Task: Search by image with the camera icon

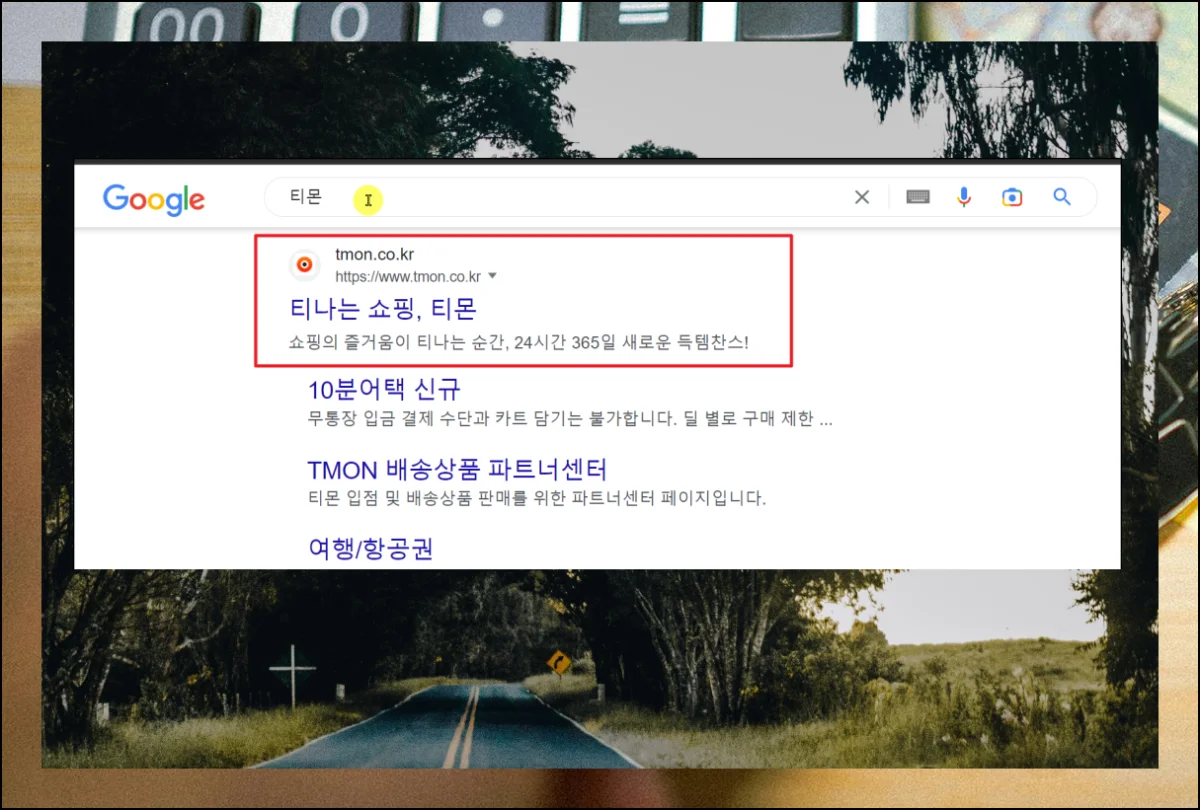Action: tap(1012, 197)
